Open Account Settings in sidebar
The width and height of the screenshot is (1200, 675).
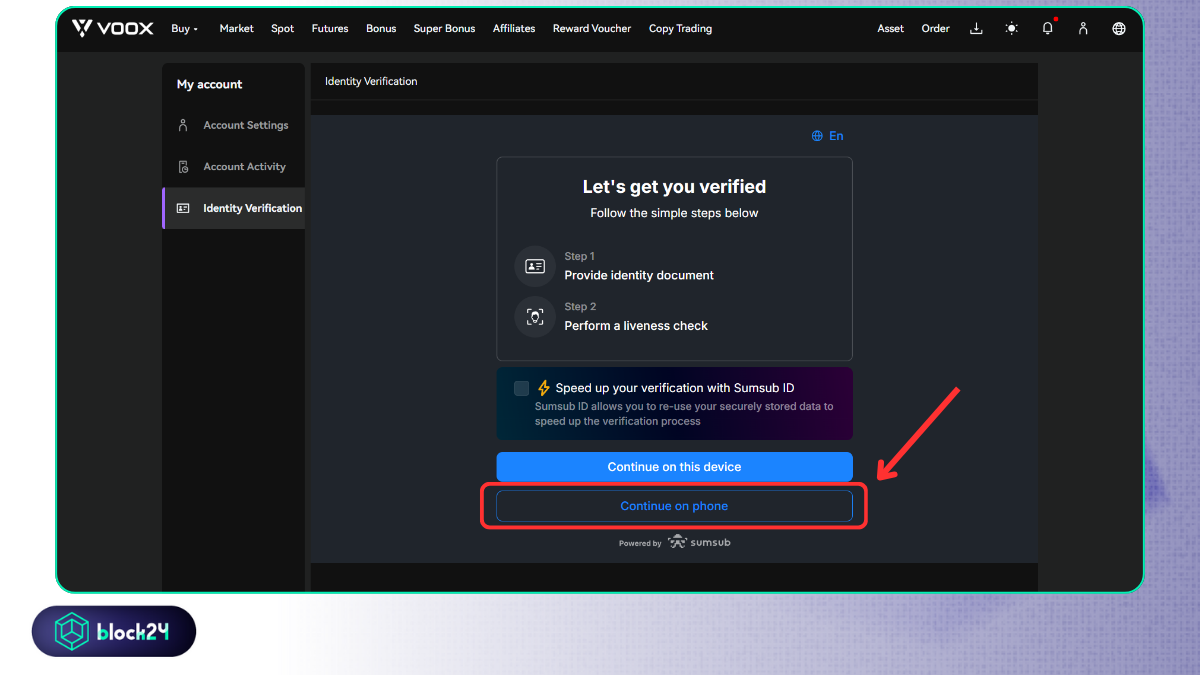coord(233,126)
